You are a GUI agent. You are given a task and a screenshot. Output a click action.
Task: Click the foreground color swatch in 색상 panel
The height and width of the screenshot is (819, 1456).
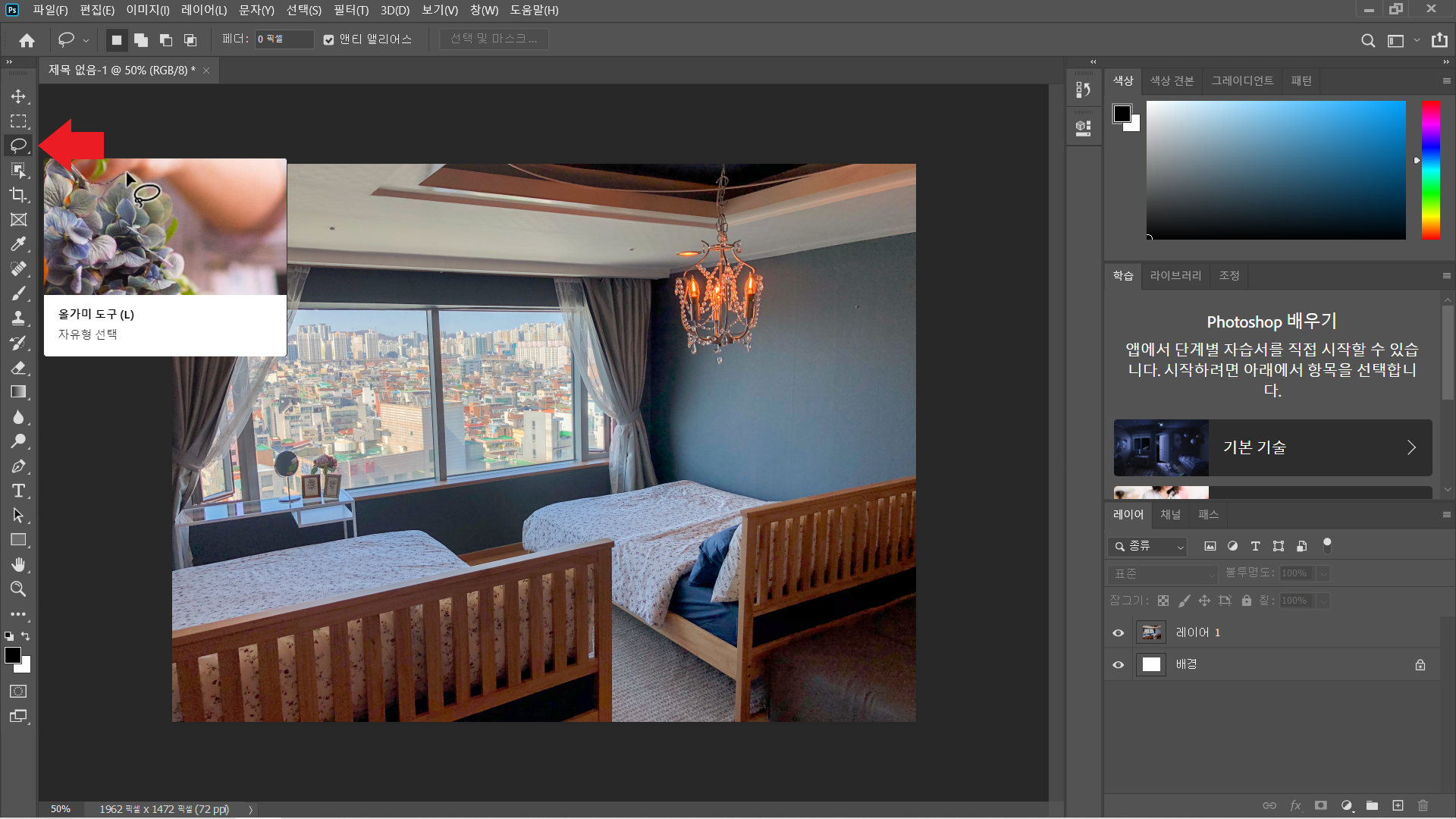(1122, 114)
